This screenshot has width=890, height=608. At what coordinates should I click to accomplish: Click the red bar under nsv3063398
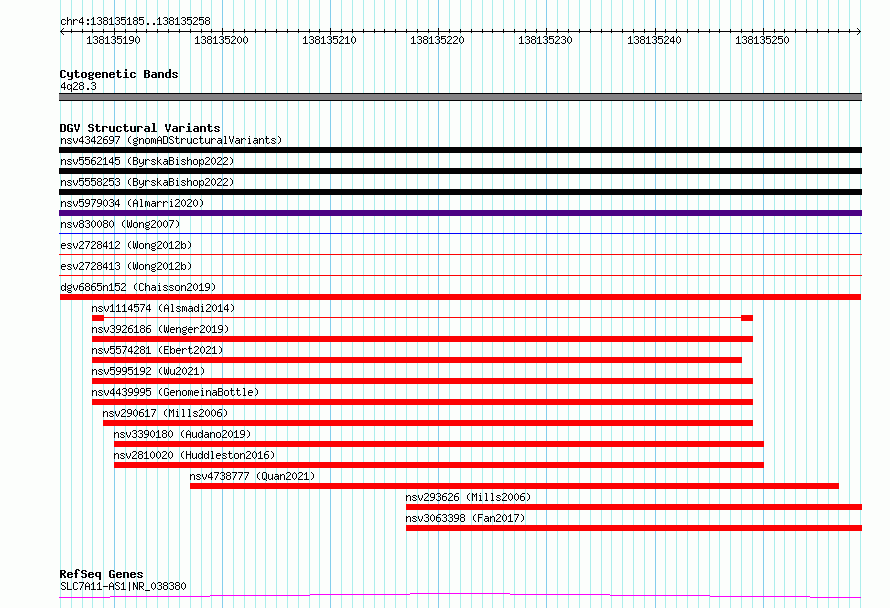coord(634,528)
